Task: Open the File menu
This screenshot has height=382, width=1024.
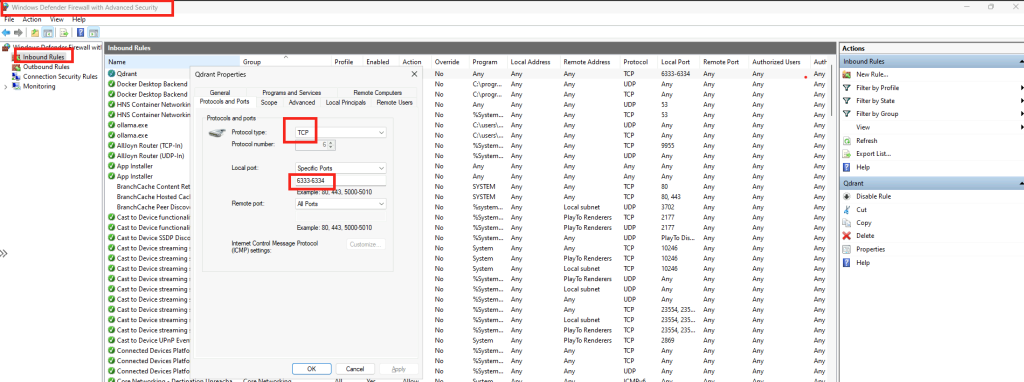Action: 9,20
